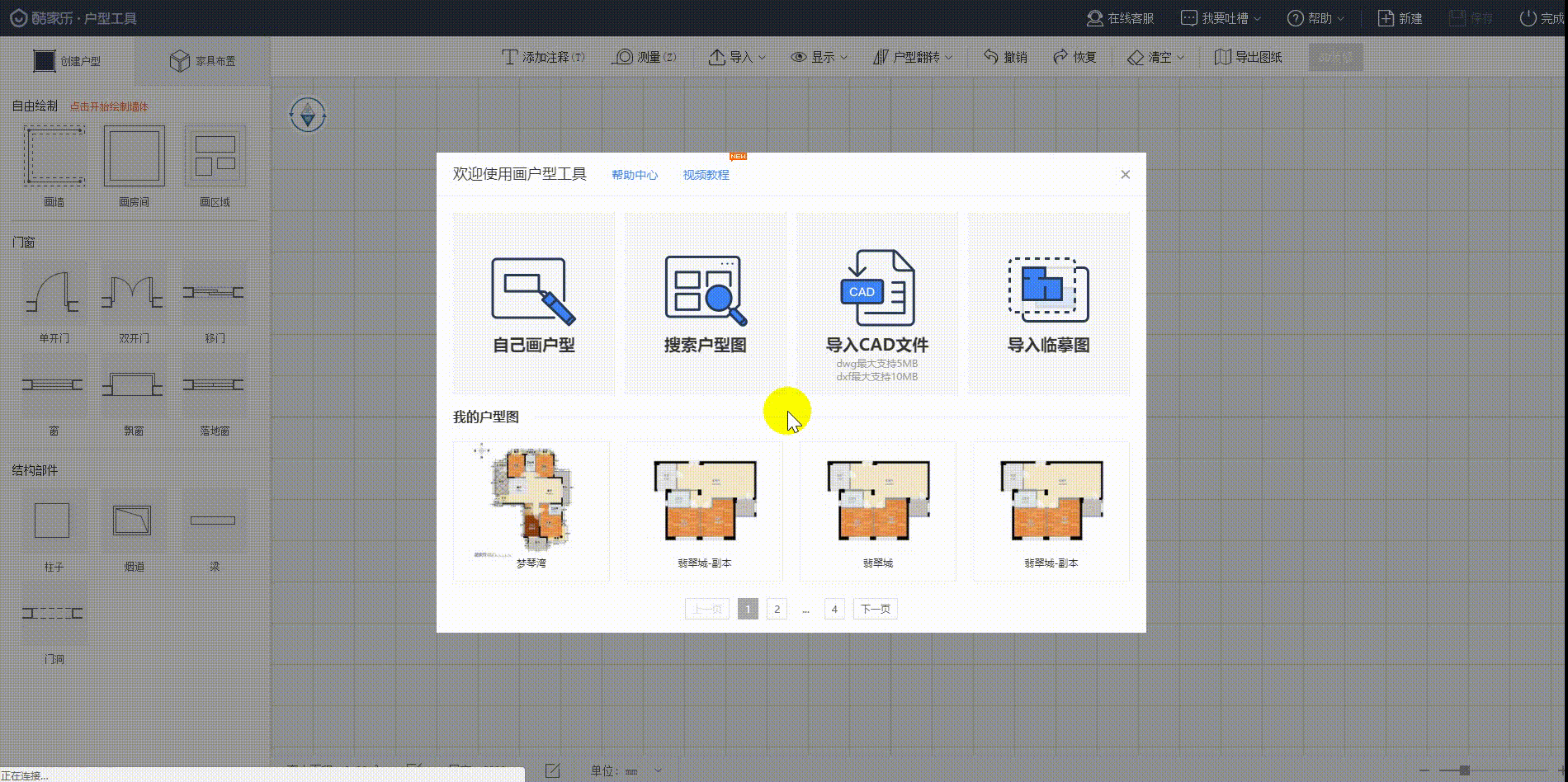Open the 梦琴湾 floor plan thumbnail
This screenshot has width=1568, height=782.
[x=531, y=502]
